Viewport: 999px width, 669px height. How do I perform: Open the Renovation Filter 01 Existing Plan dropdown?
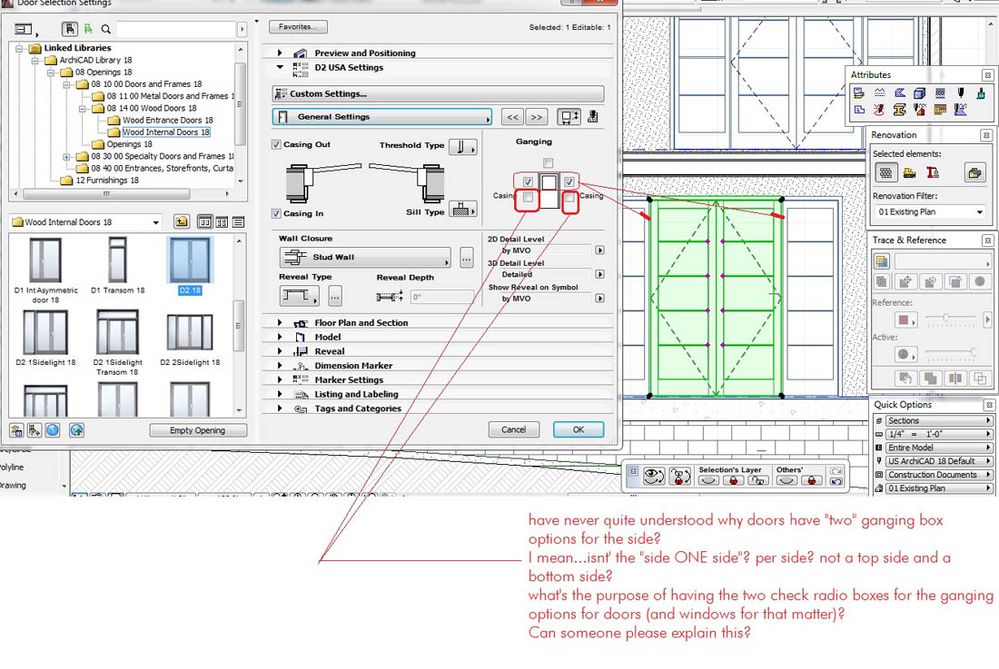[930, 212]
